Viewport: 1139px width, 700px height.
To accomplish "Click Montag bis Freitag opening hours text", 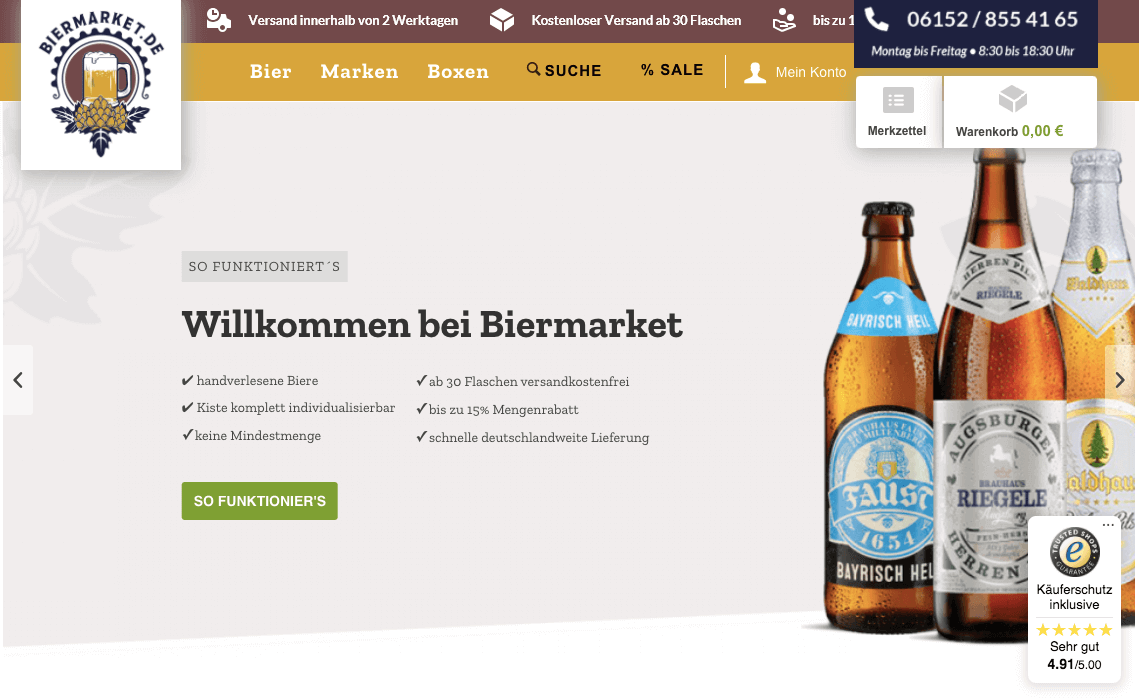I will 973,51.
